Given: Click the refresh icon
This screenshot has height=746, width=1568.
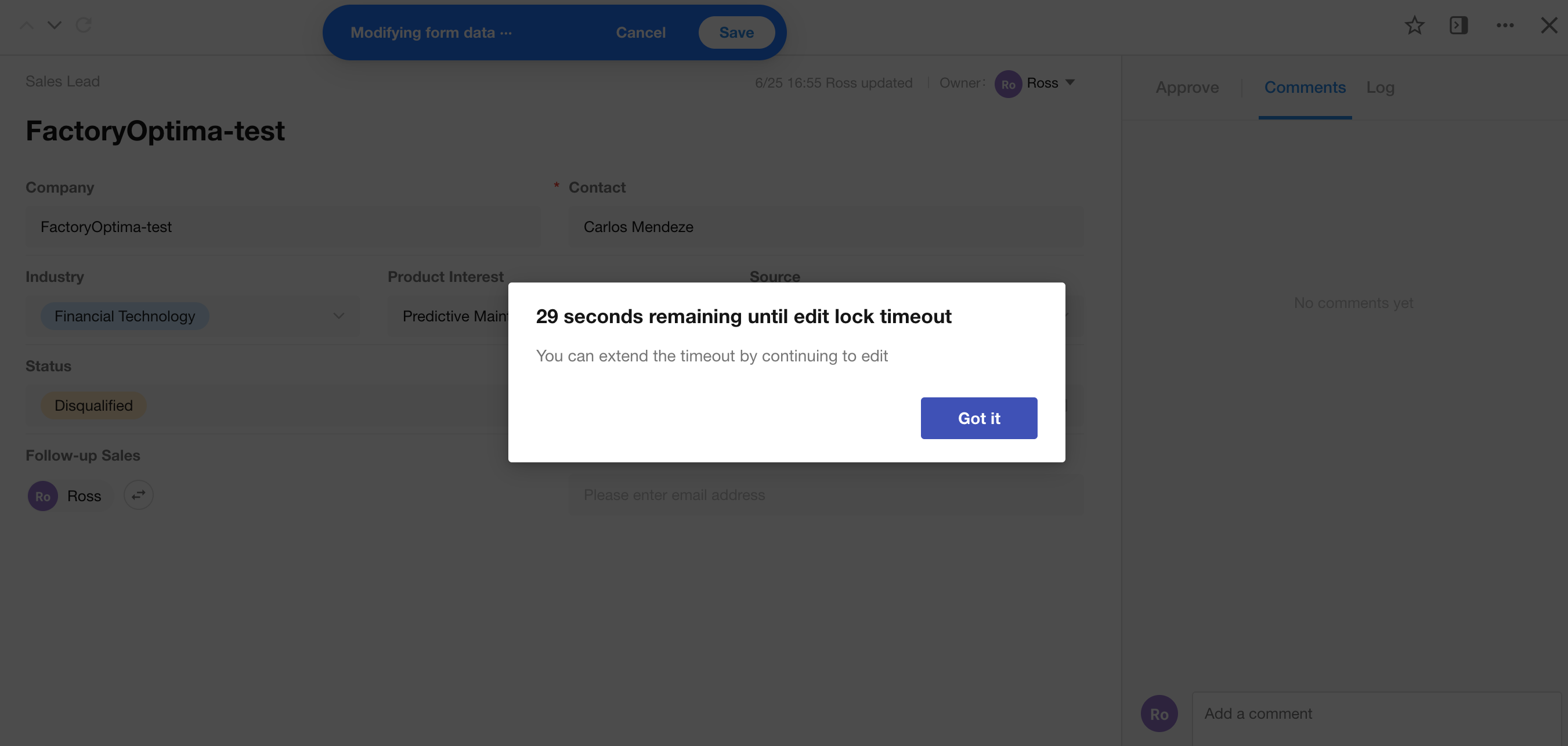Looking at the screenshot, I should coord(84,26).
